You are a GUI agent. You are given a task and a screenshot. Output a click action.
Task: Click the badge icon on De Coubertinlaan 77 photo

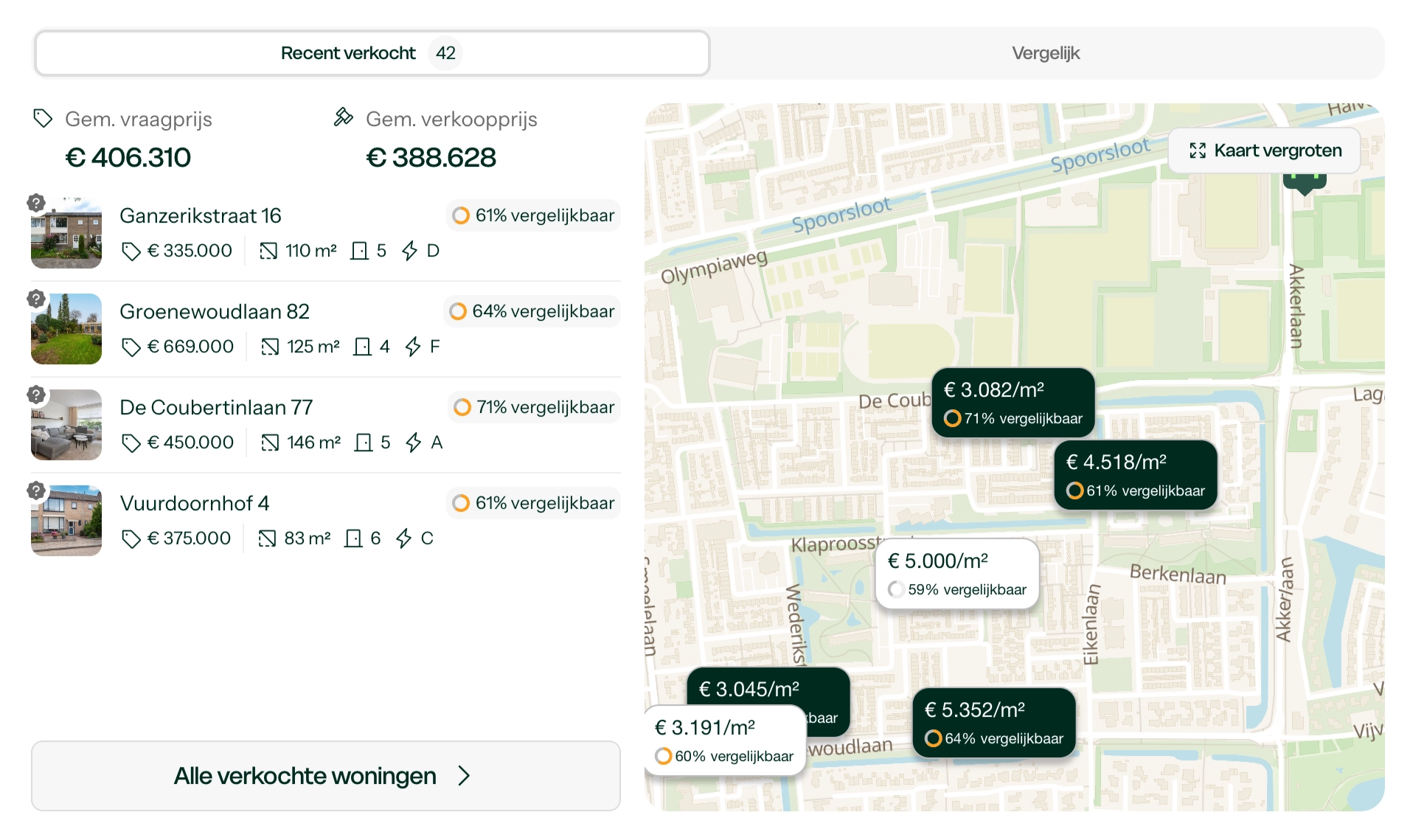point(36,395)
